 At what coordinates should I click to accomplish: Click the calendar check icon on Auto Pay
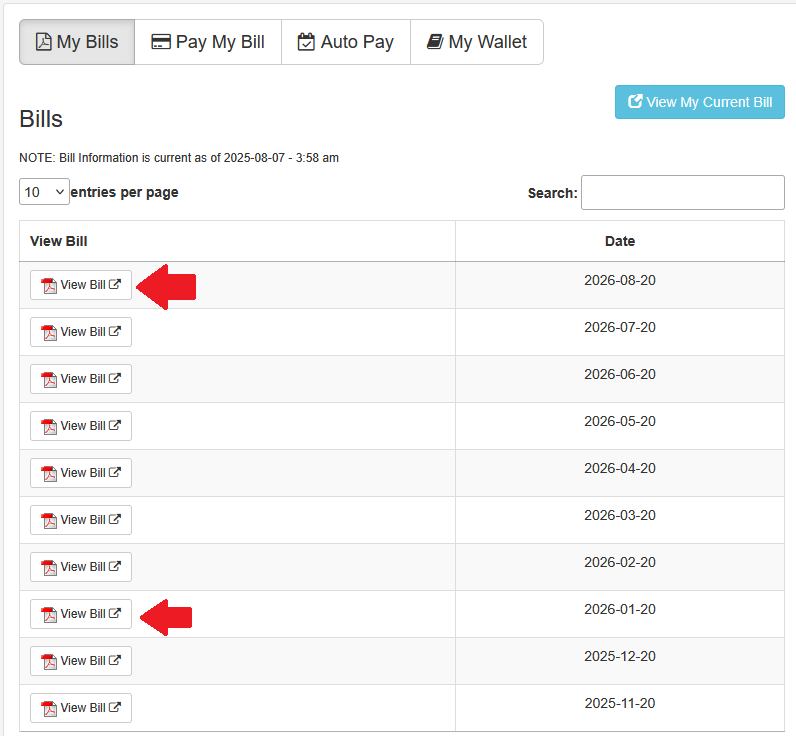tap(306, 42)
